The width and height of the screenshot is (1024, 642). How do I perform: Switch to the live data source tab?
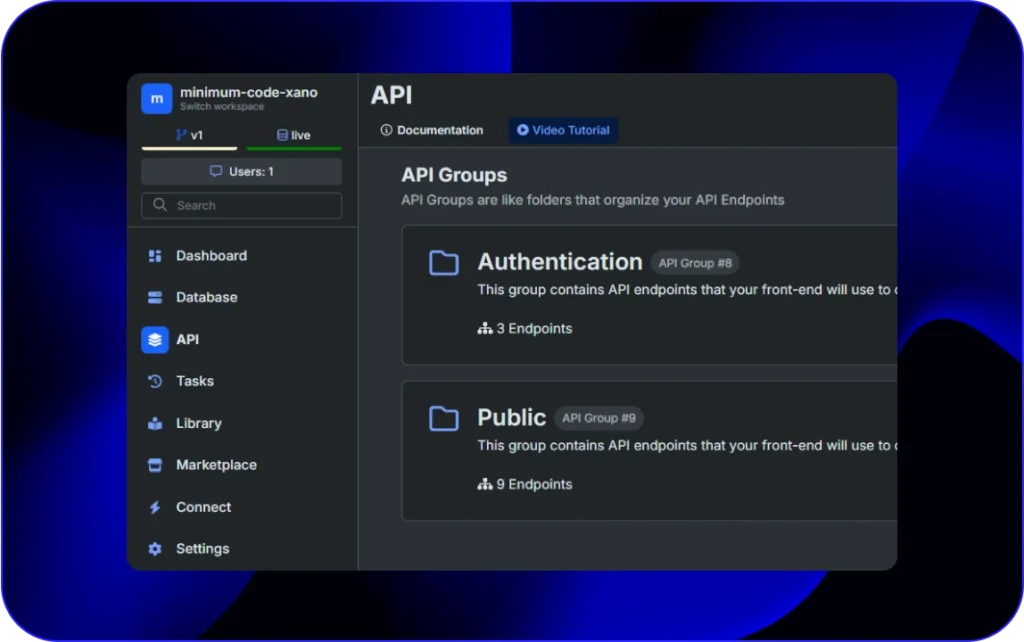293,135
